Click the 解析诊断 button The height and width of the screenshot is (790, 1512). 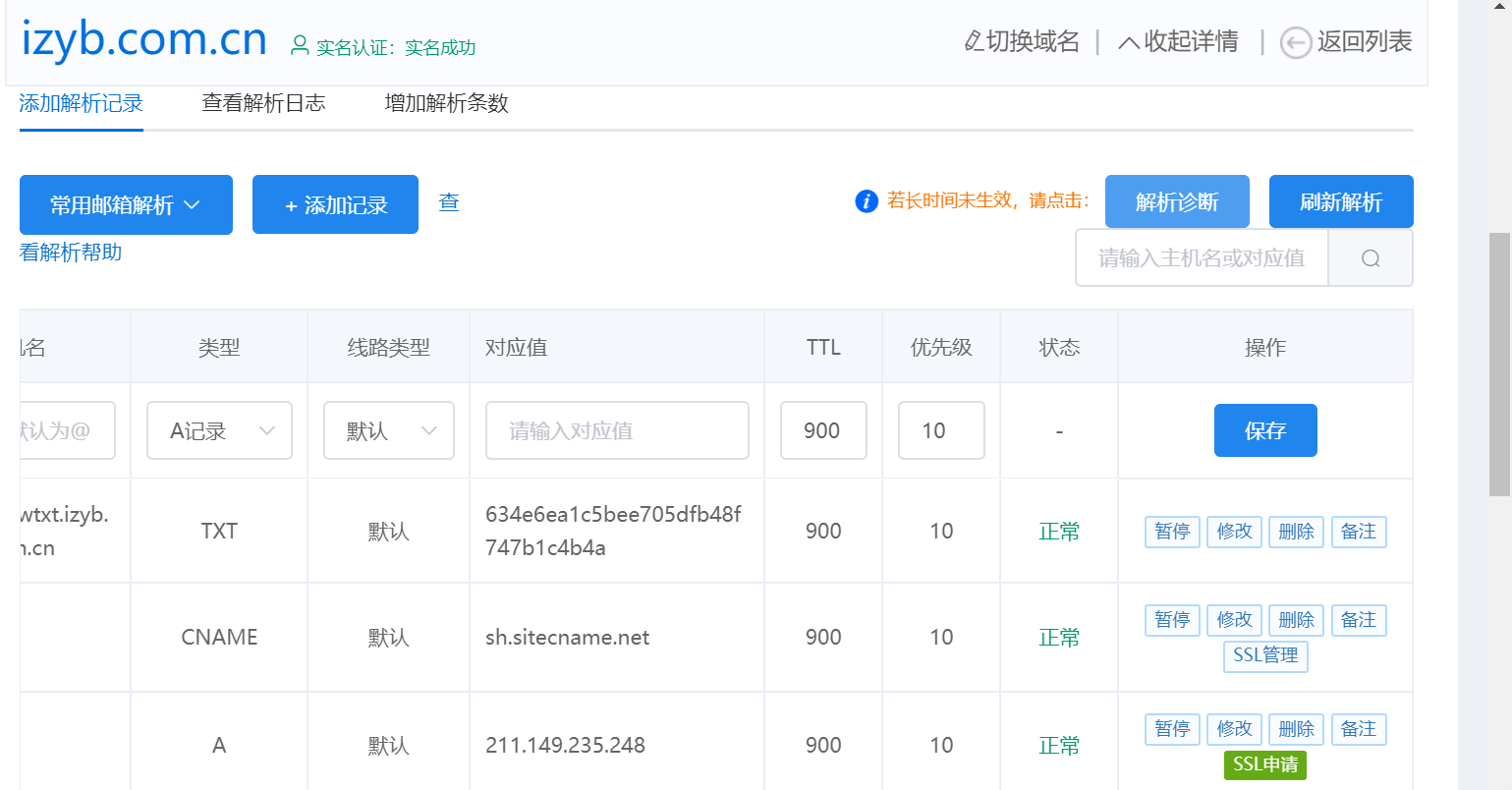point(1177,201)
